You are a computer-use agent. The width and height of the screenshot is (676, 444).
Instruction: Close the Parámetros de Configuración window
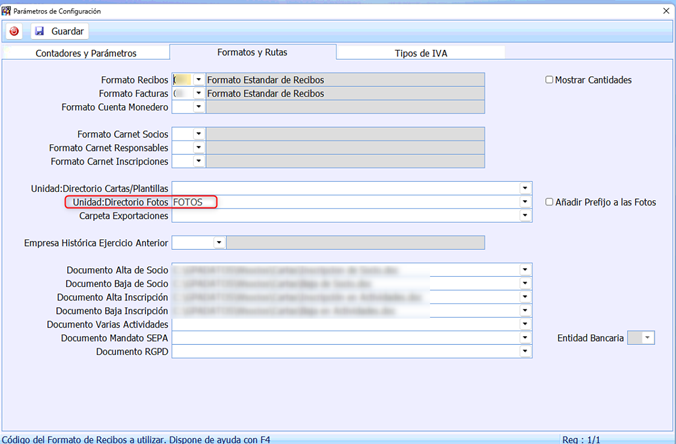tap(664, 10)
